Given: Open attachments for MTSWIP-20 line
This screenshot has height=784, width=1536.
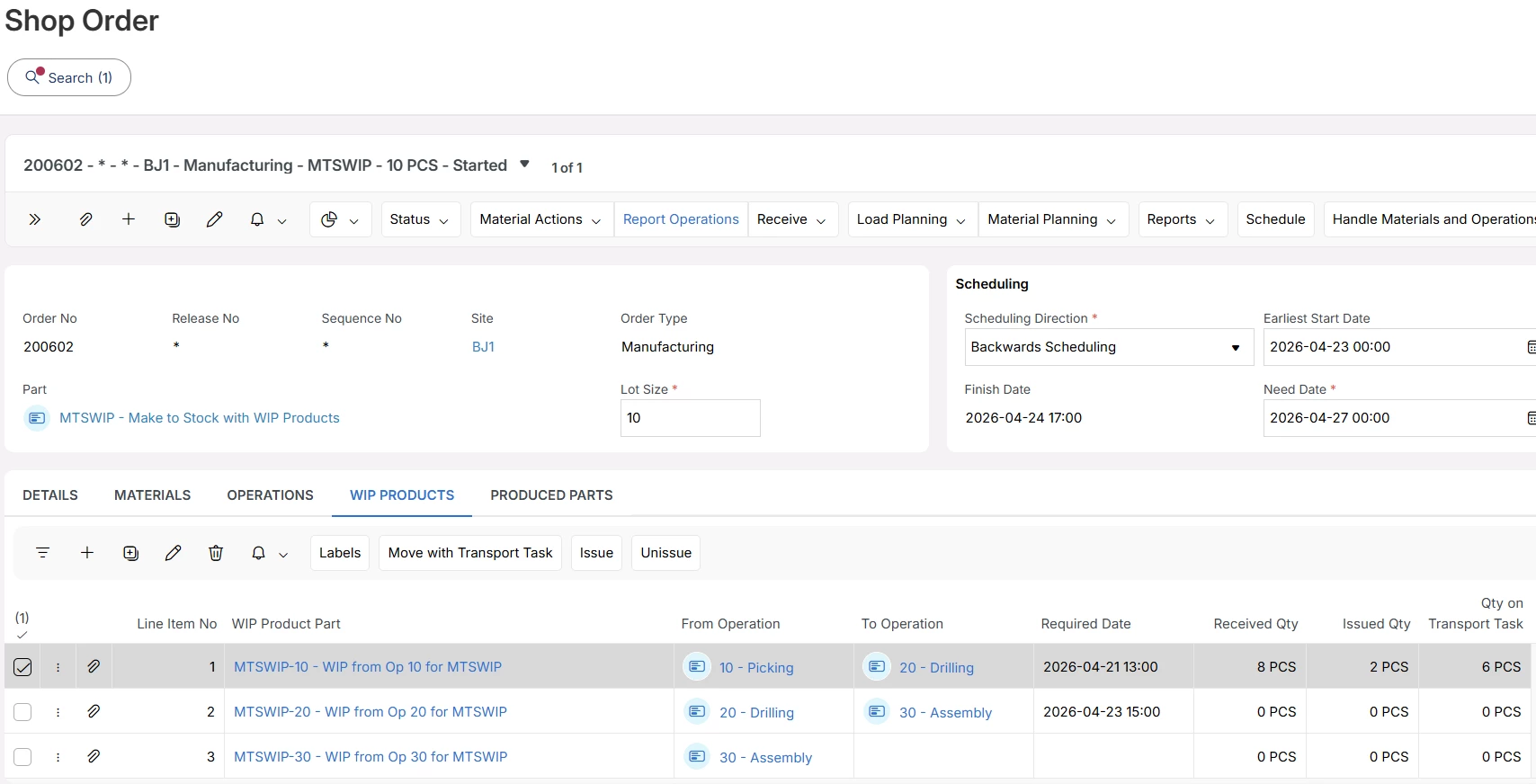Looking at the screenshot, I should pos(94,712).
